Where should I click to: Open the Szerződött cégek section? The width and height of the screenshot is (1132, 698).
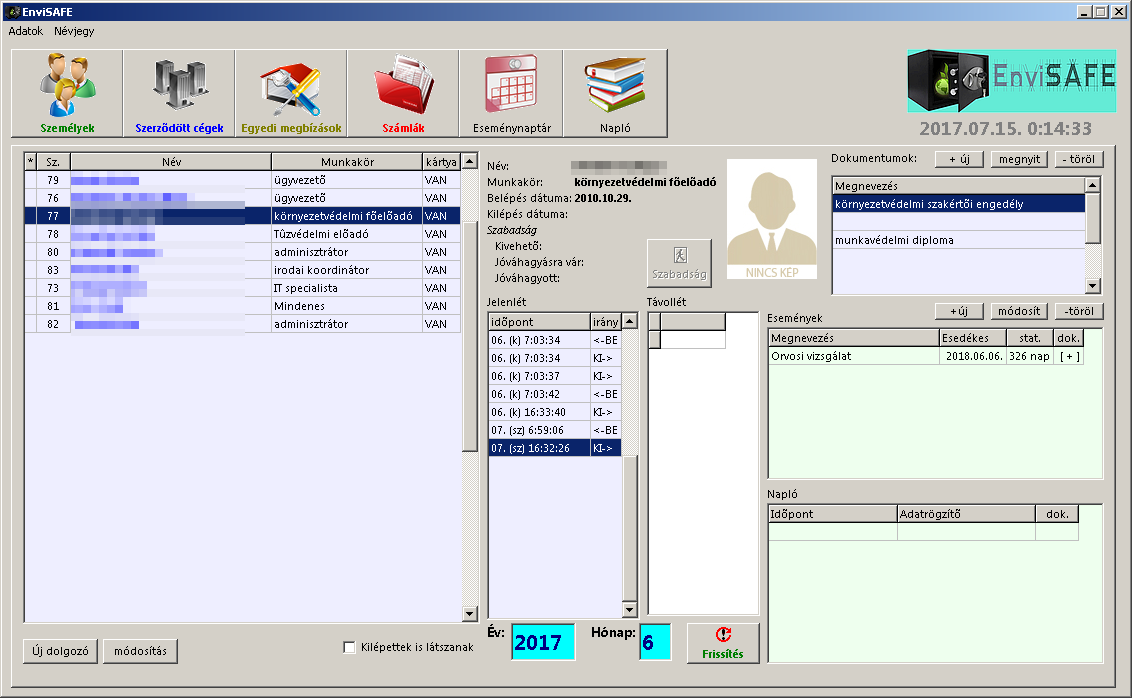point(179,94)
